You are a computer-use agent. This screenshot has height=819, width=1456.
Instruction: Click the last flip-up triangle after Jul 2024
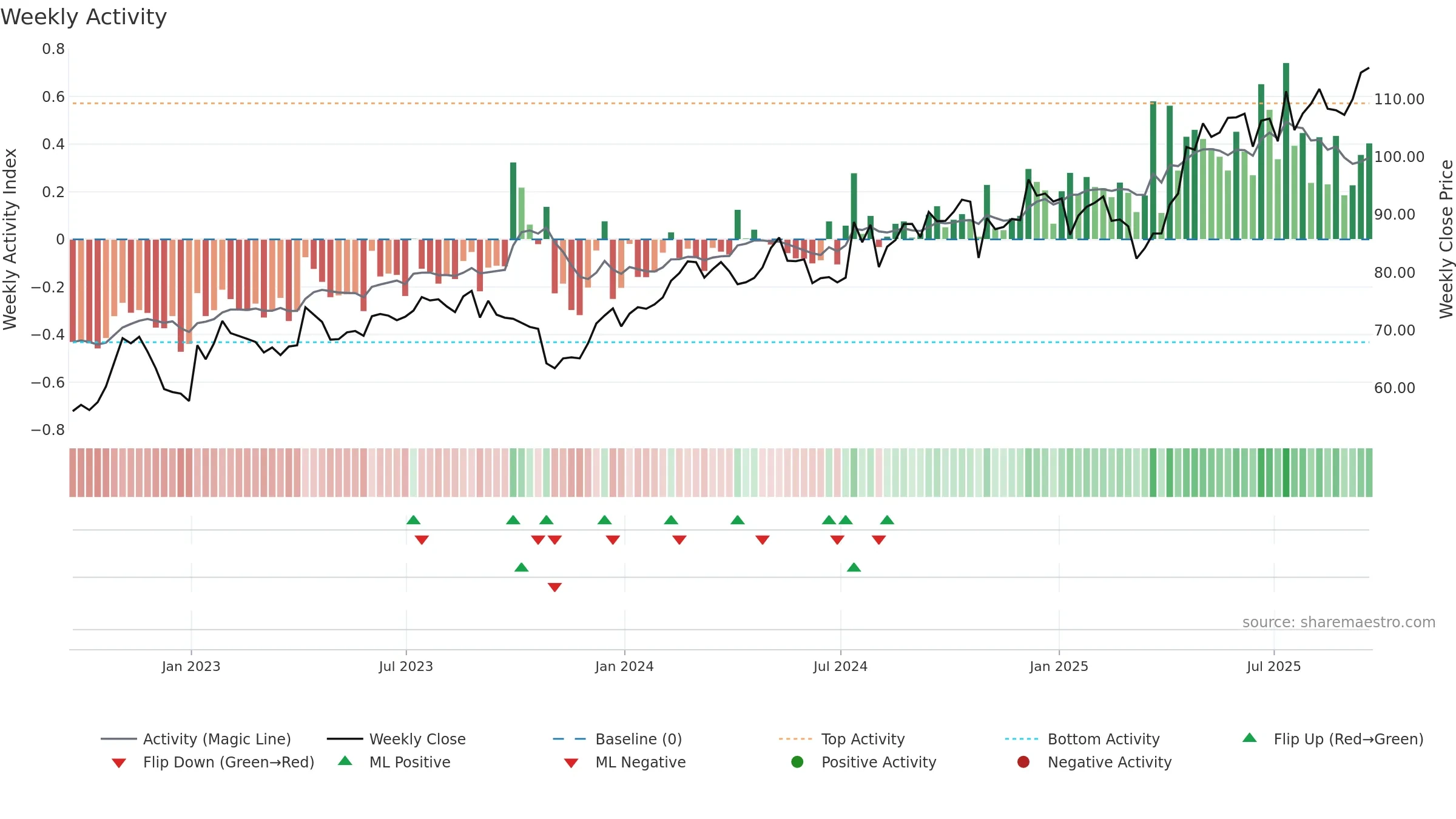pyautogui.click(x=888, y=520)
